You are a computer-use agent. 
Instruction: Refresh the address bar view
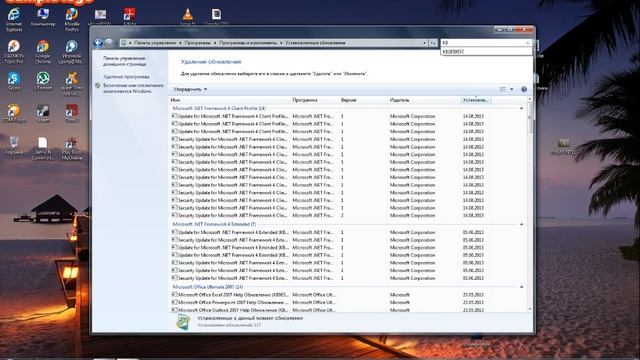433,43
